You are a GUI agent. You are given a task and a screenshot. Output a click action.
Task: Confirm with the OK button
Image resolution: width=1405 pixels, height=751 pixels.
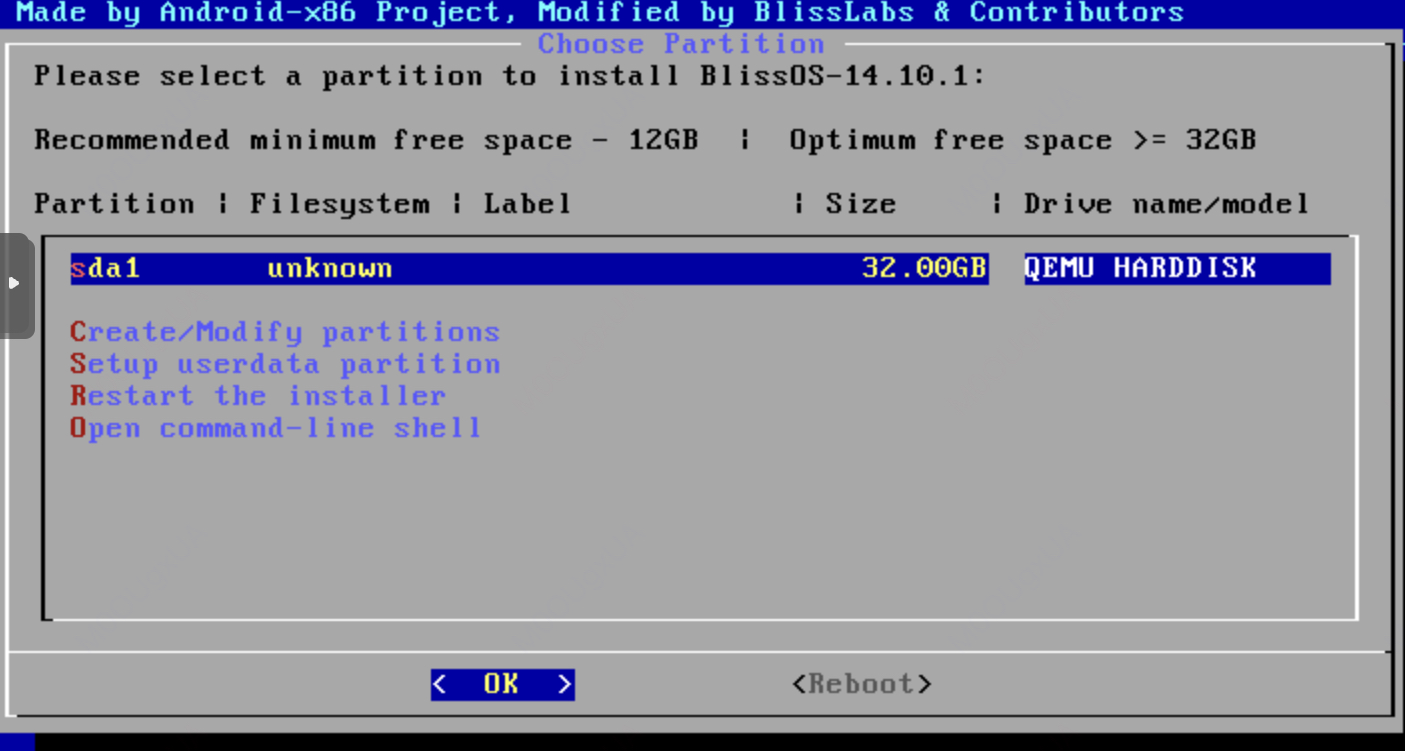pos(503,684)
